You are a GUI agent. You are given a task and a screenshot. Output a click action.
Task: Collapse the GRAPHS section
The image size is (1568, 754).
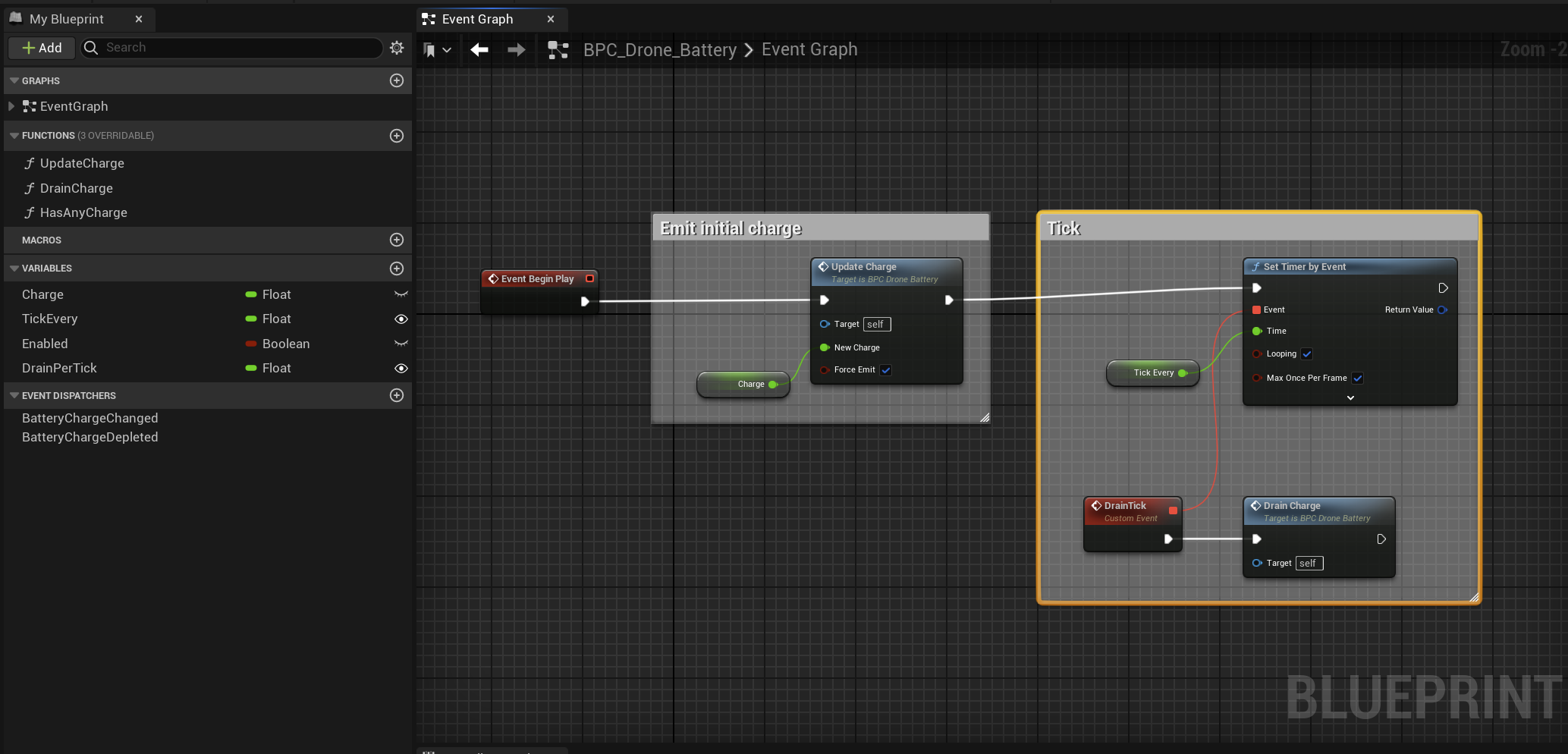point(14,80)
